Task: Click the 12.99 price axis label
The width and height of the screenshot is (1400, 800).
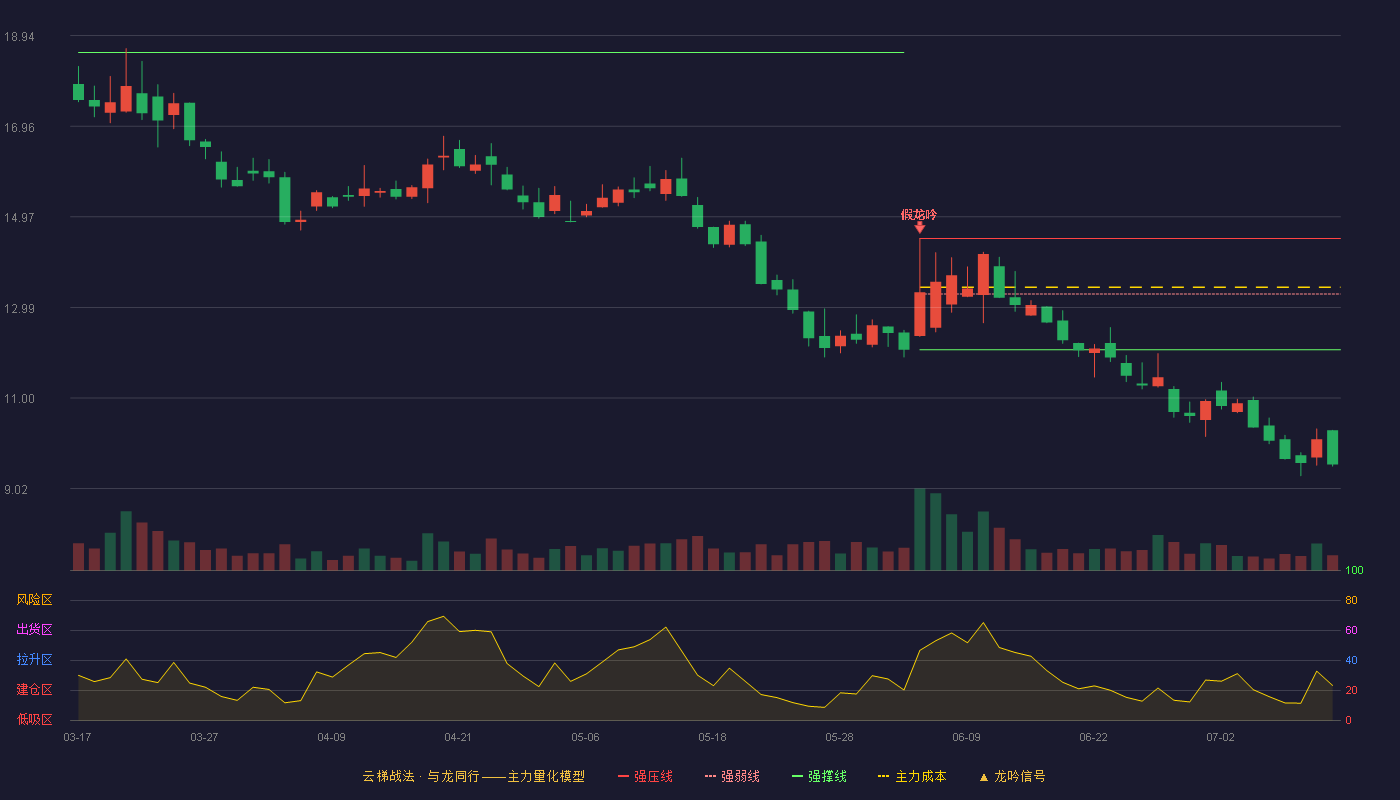Action: point(19,308)
